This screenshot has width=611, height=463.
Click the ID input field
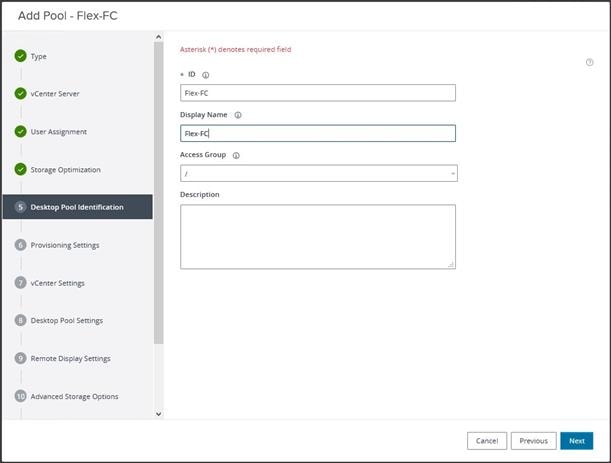[318, 93]
